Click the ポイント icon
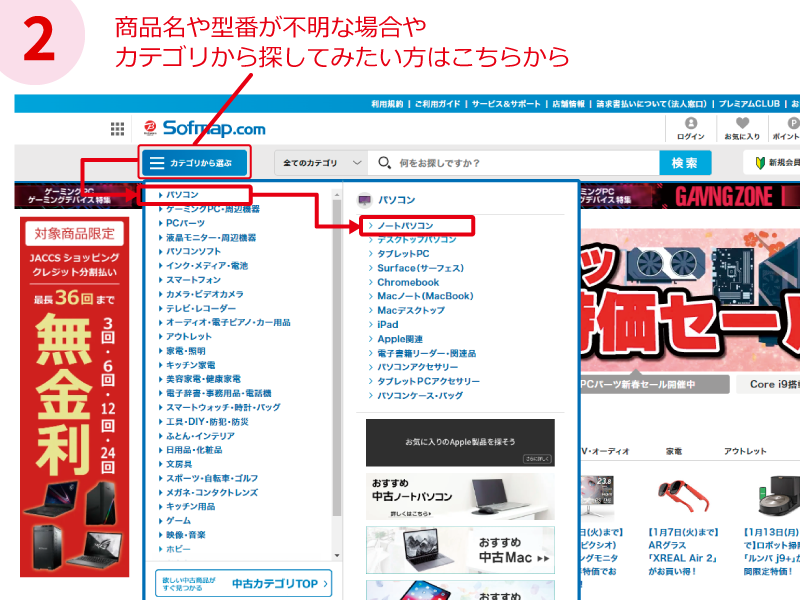This screenshot has height=600, width=800. point(793,123)
